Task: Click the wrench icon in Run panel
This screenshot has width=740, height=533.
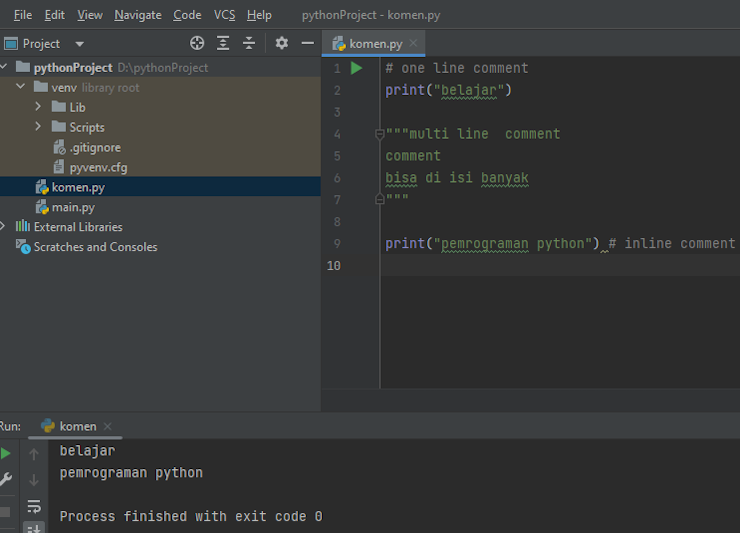Action: [x=6, y=479]
